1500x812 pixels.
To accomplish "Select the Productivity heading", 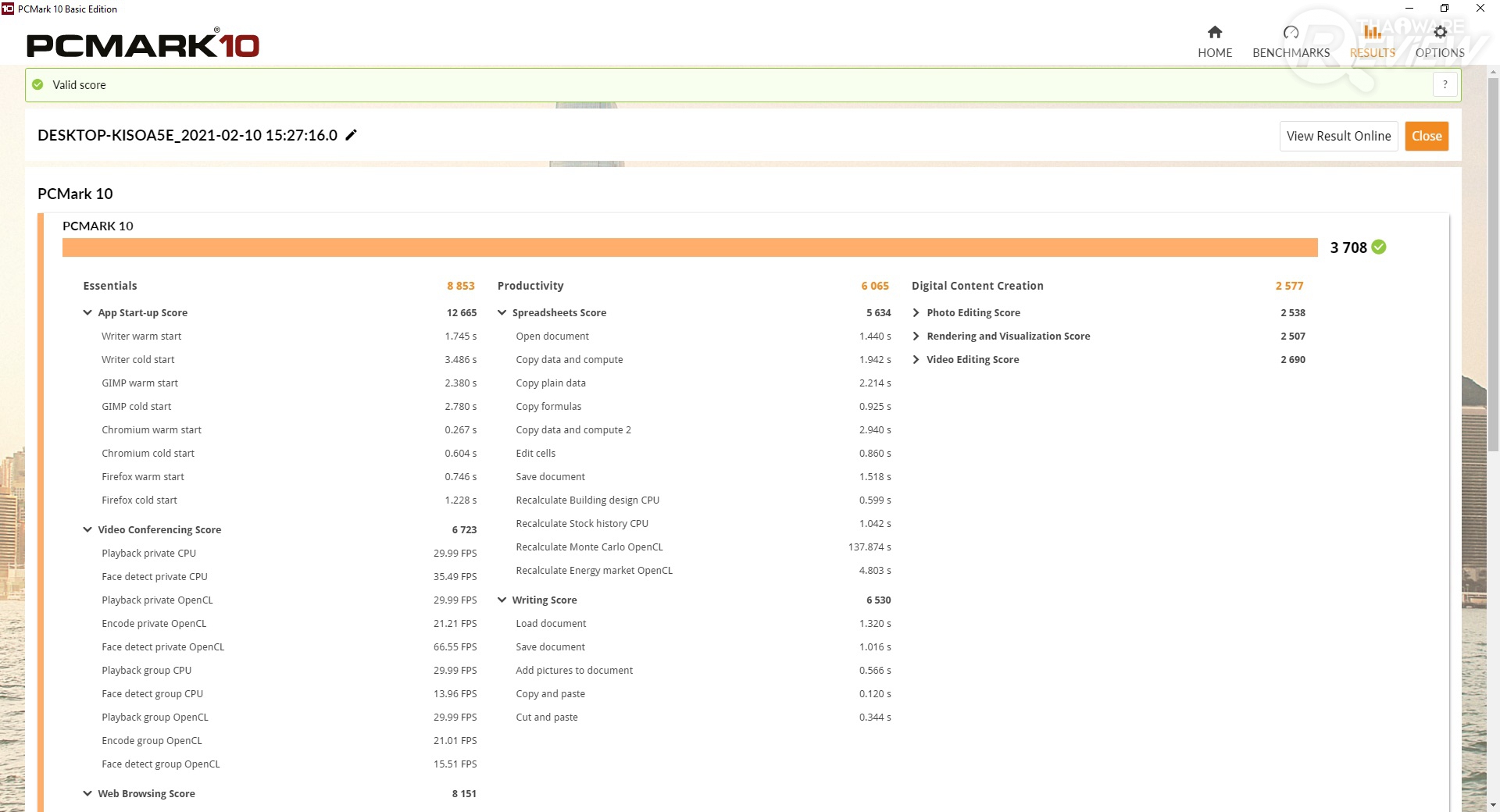I will pos(530,286).
